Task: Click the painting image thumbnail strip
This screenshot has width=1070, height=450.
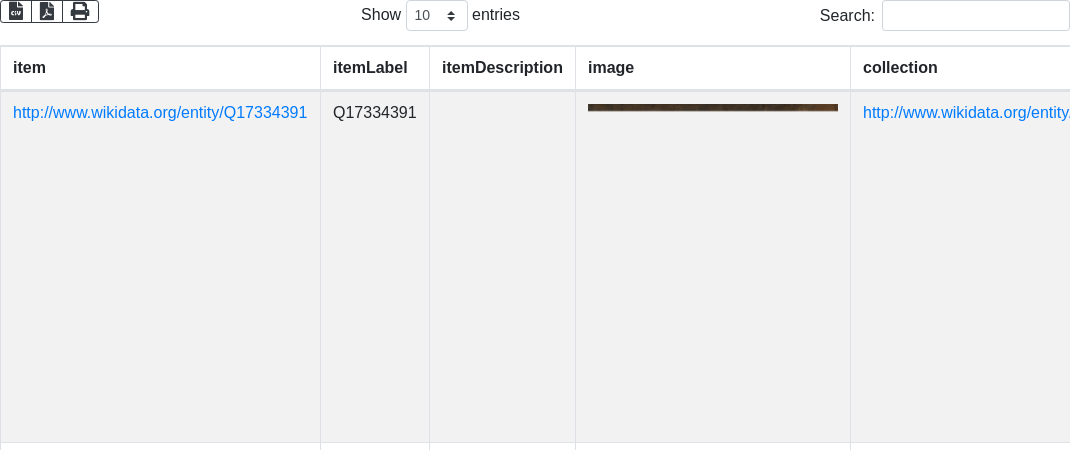Action: [x=712, y=107]
